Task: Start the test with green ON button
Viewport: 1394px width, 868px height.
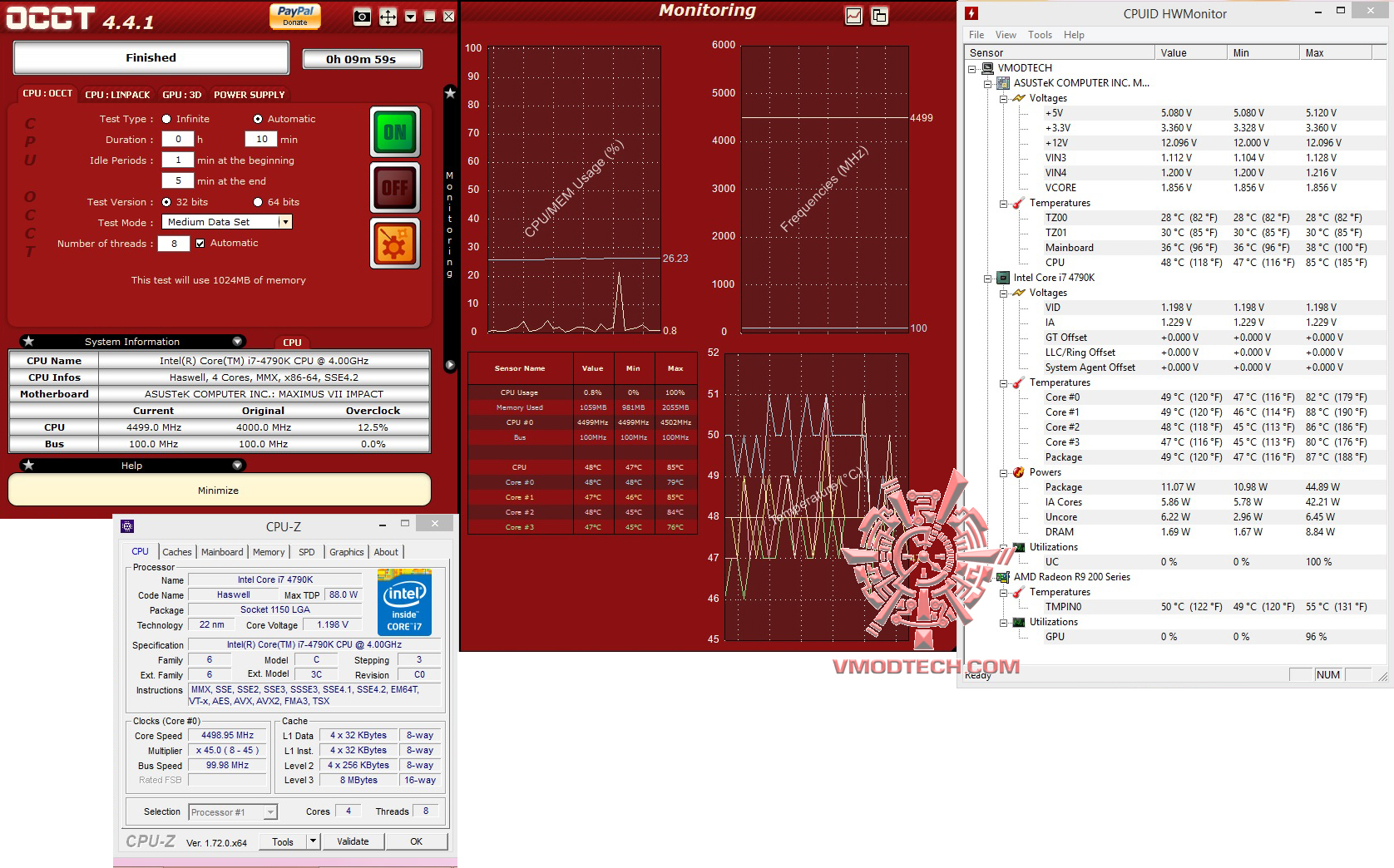Action: tap(394, 132)
